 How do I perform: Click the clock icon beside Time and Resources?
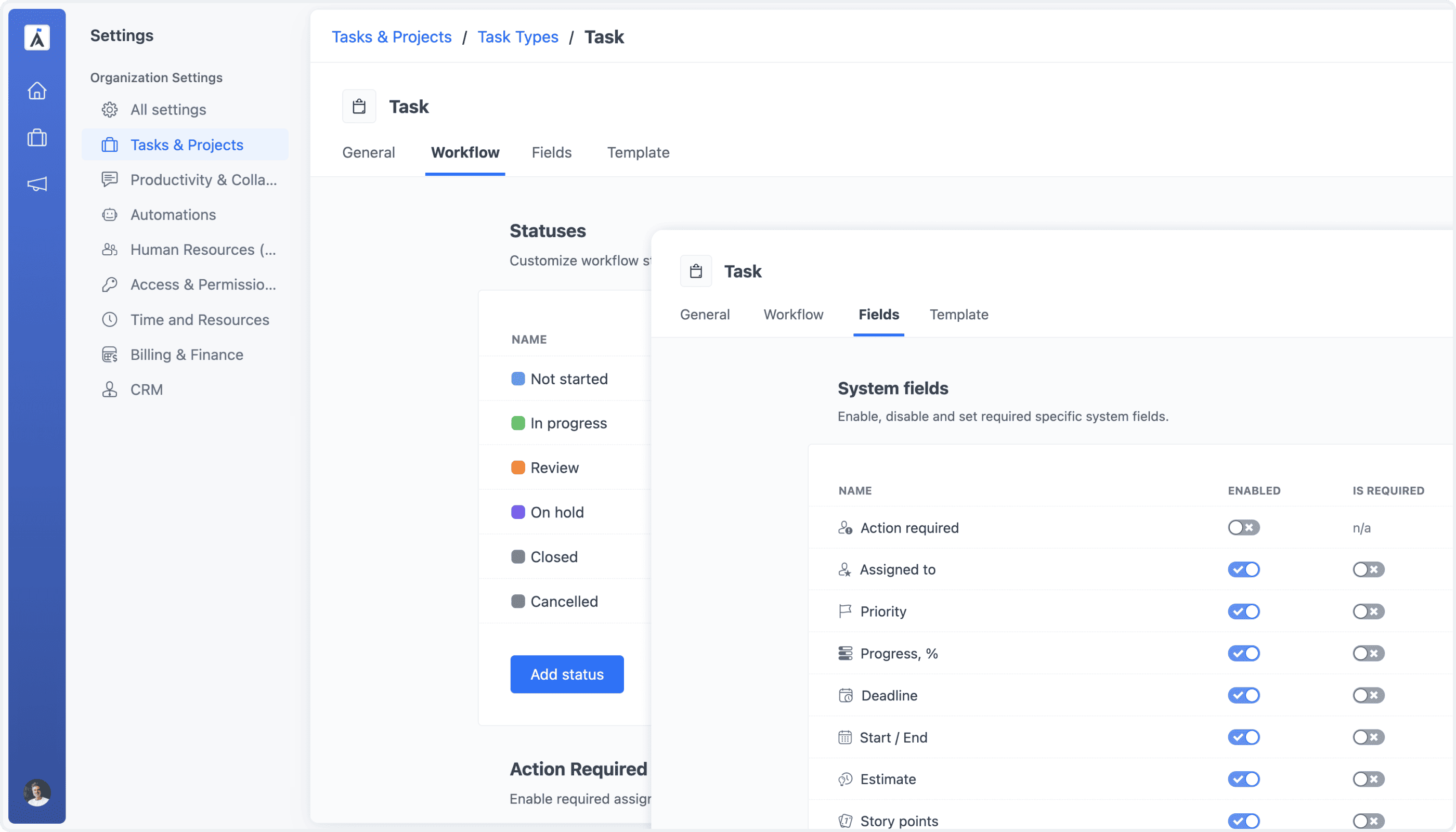pos(110,319)
